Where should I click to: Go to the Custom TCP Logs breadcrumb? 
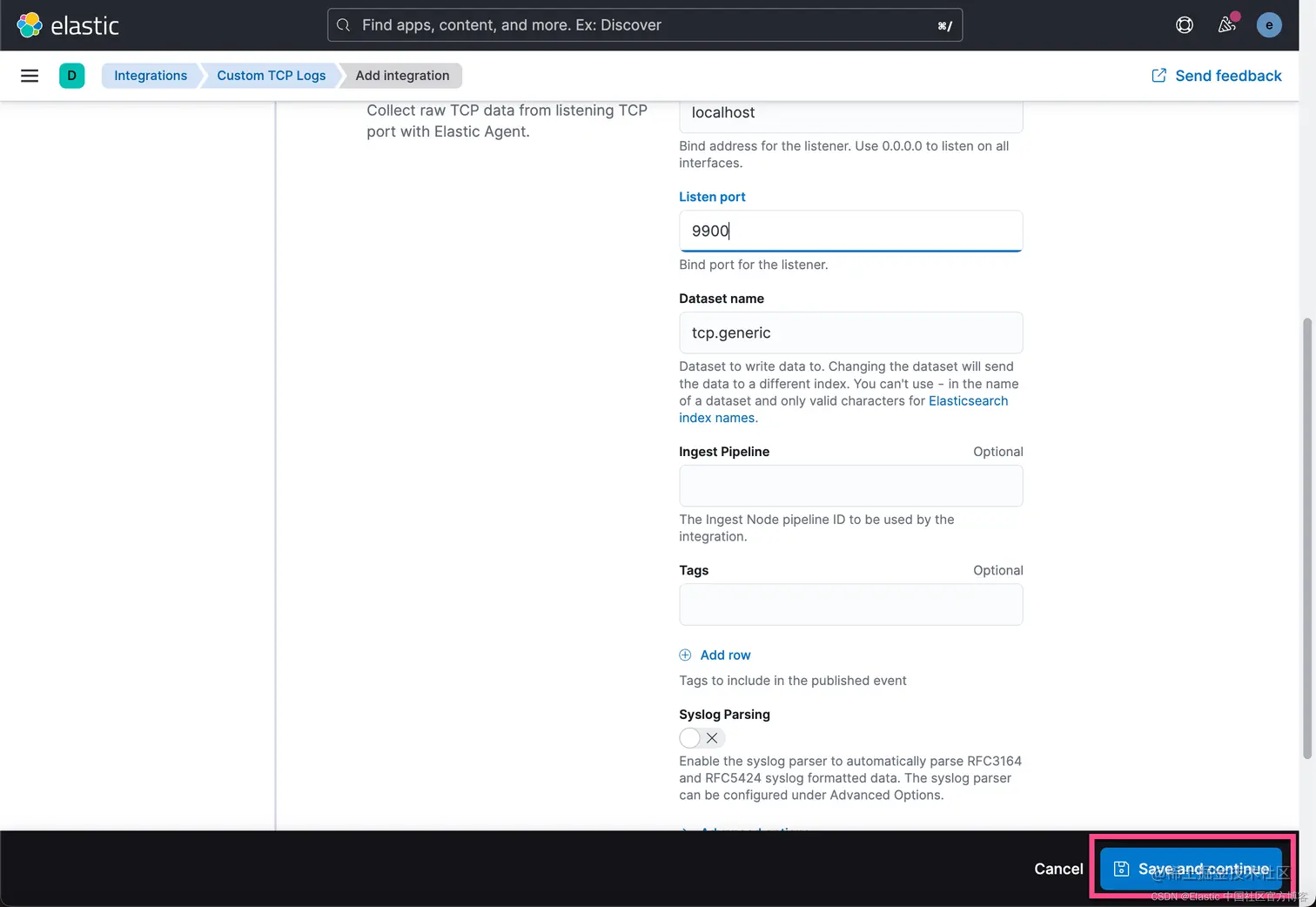(272, 76)
